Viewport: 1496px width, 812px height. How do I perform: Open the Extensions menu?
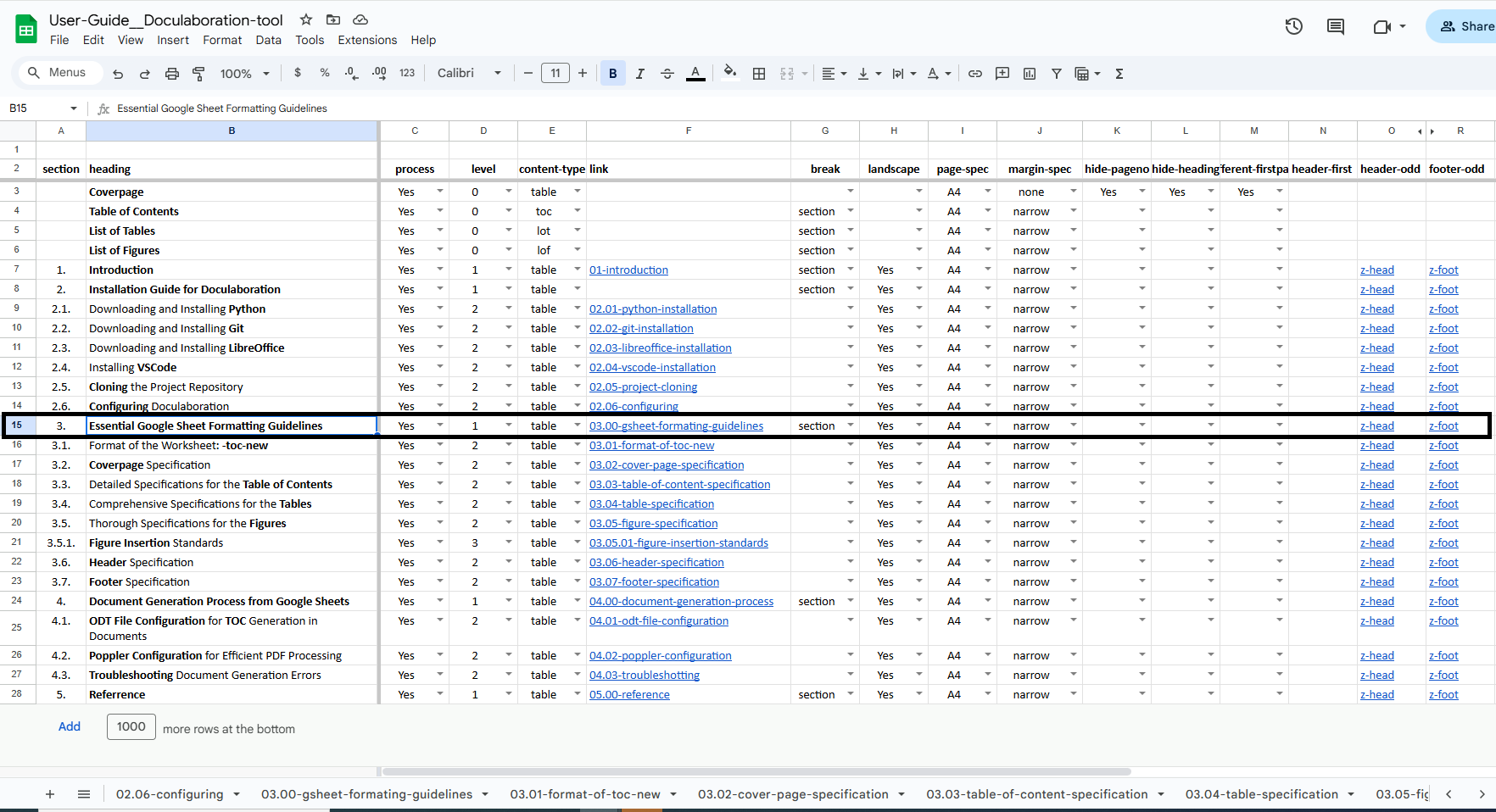(x=367, y=40)
